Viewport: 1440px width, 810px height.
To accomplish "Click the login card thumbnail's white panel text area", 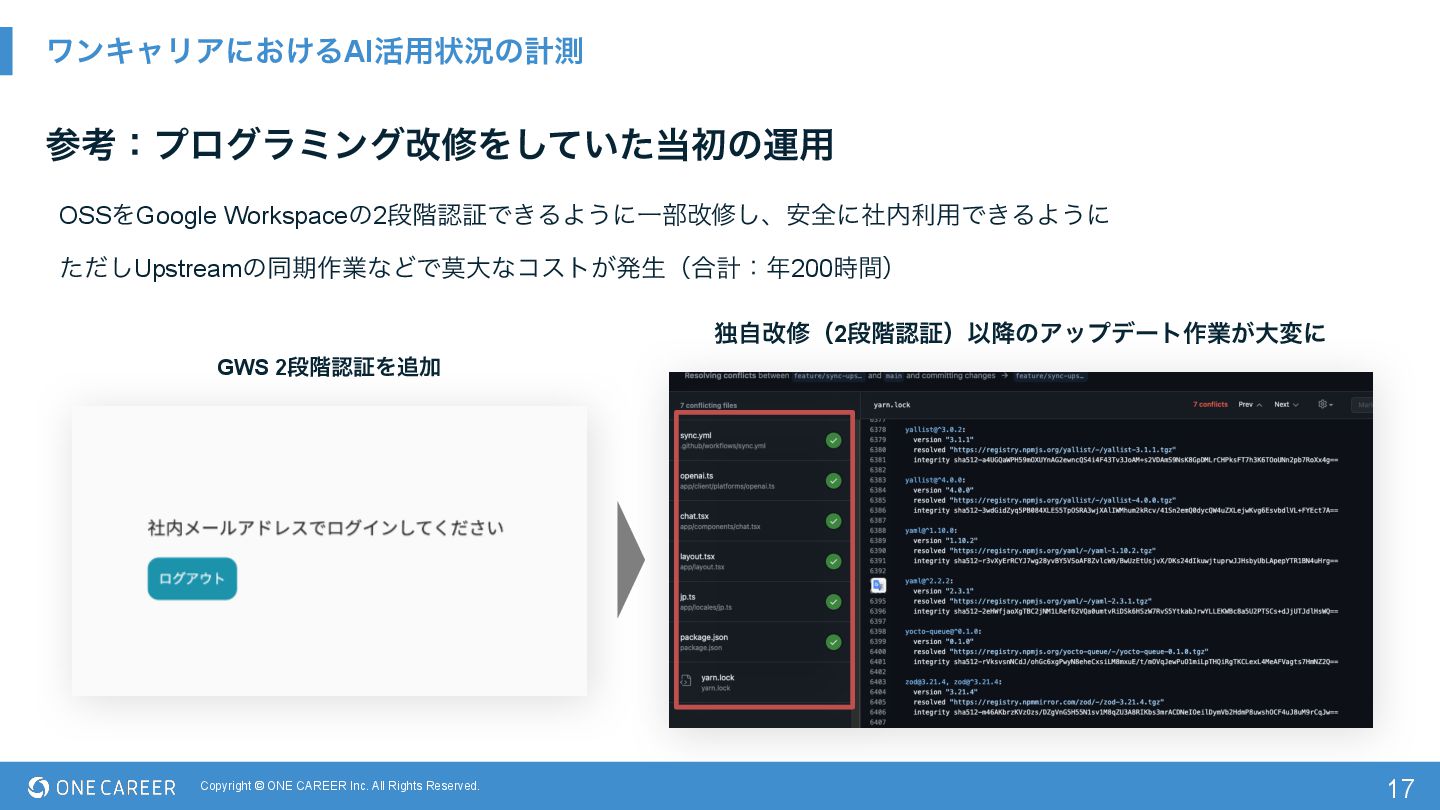I will coord(329,551).
